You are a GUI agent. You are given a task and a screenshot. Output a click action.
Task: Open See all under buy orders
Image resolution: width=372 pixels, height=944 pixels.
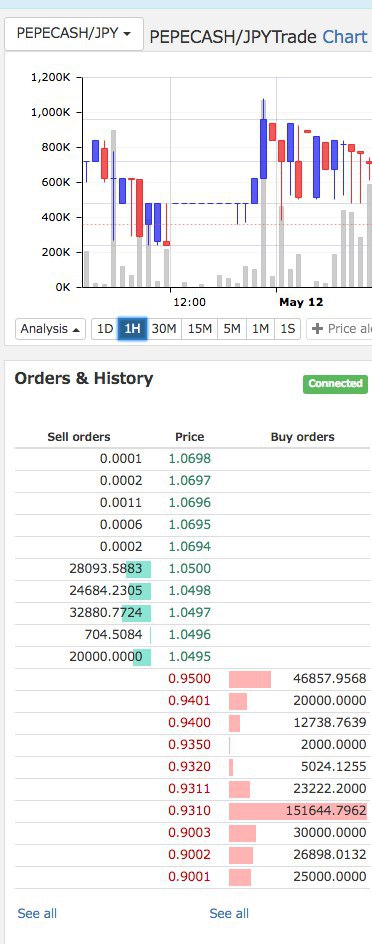click(x=229, y=913)
